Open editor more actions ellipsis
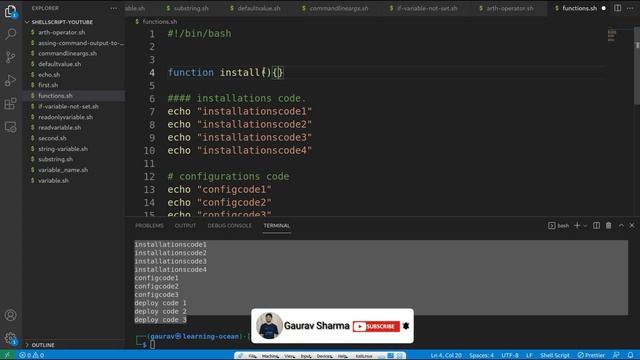The width and height of the screenshot is (640, 360). click(x=630, y=8)
